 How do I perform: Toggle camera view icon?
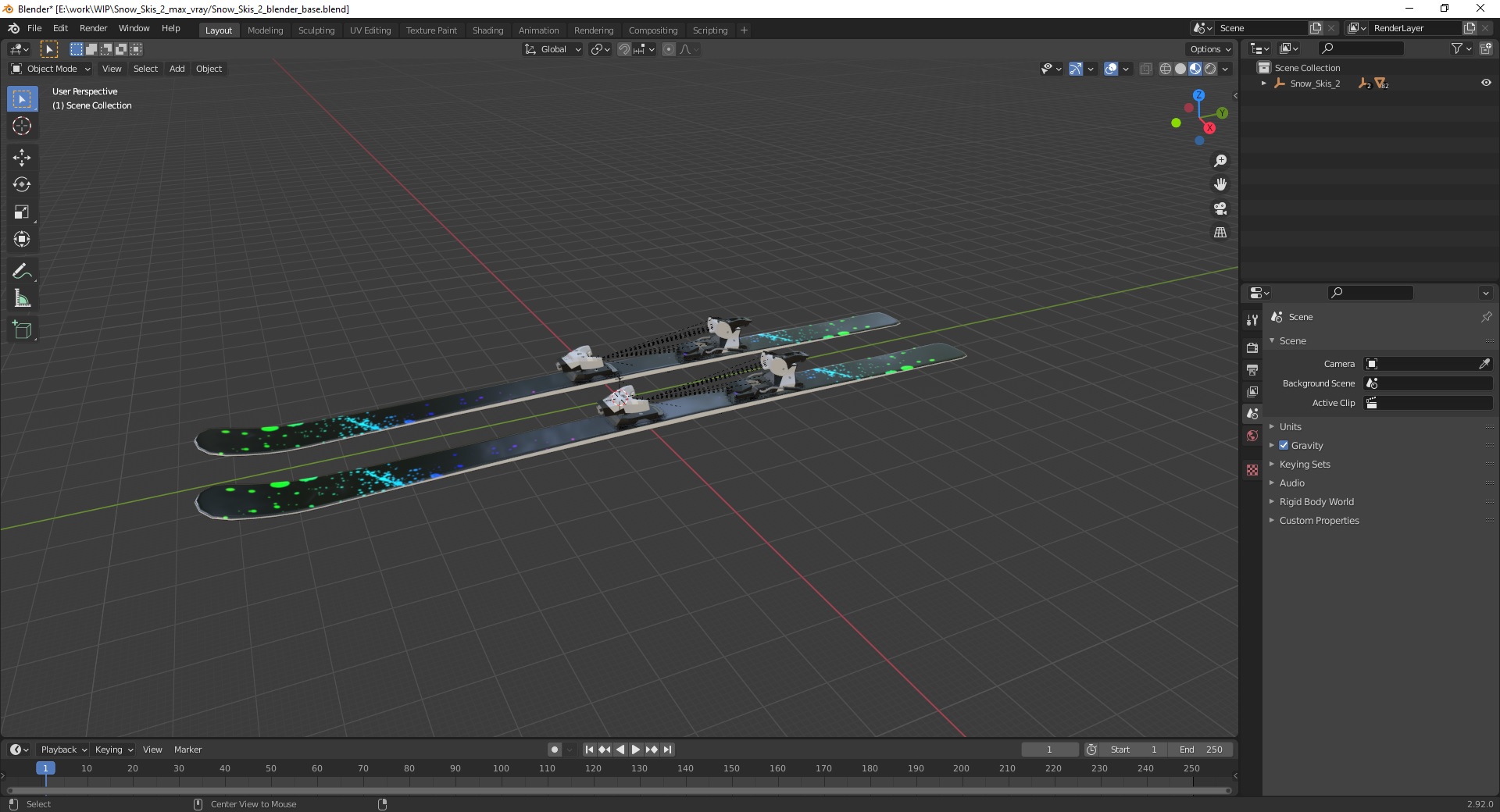click(x=1220, y=208)
